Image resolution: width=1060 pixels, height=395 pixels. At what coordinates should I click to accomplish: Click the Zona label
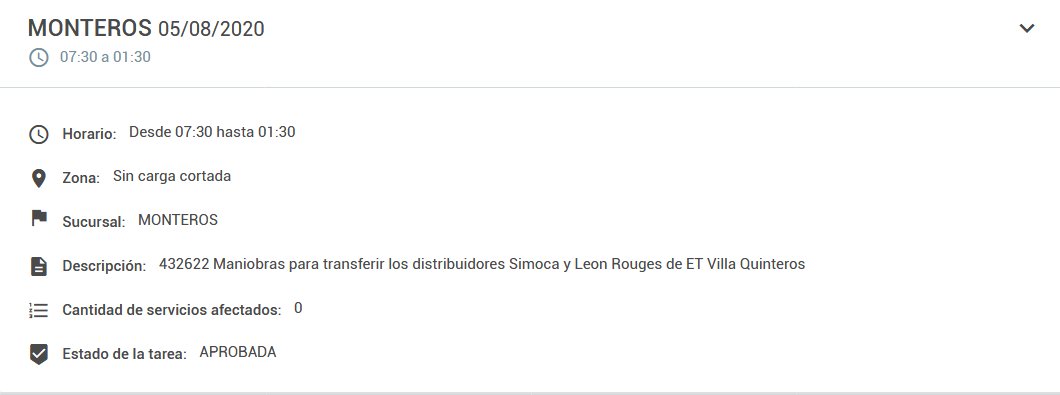(81, 179)
